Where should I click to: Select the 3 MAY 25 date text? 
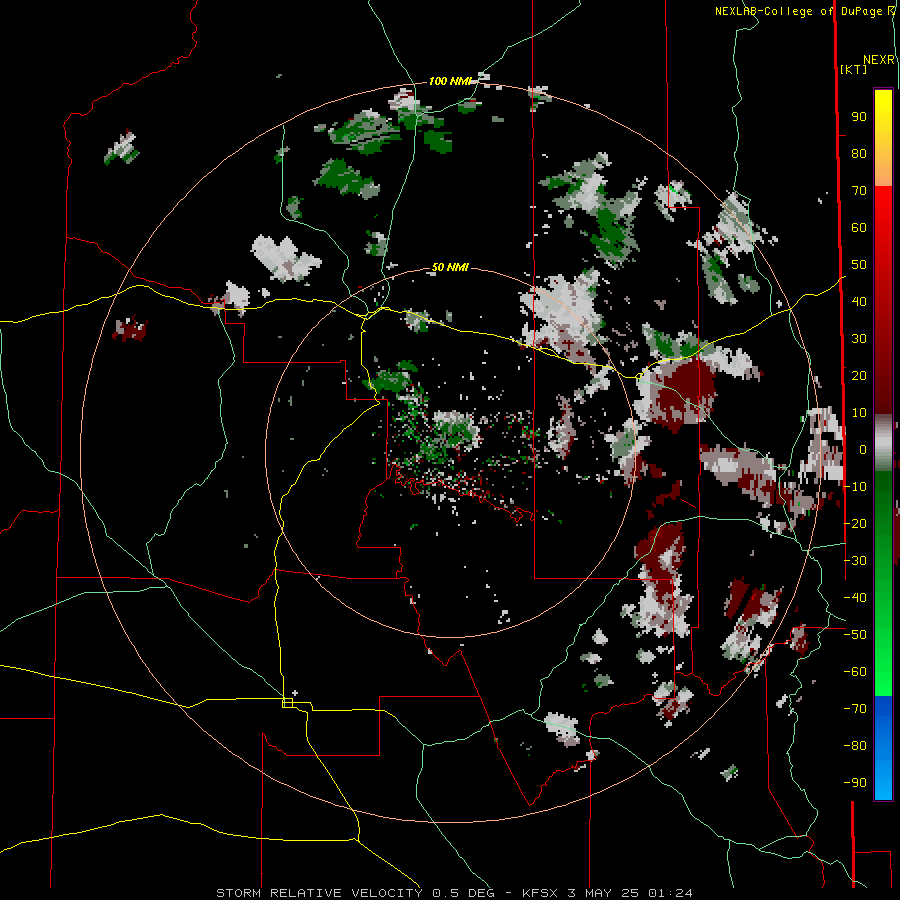[603, 893]
